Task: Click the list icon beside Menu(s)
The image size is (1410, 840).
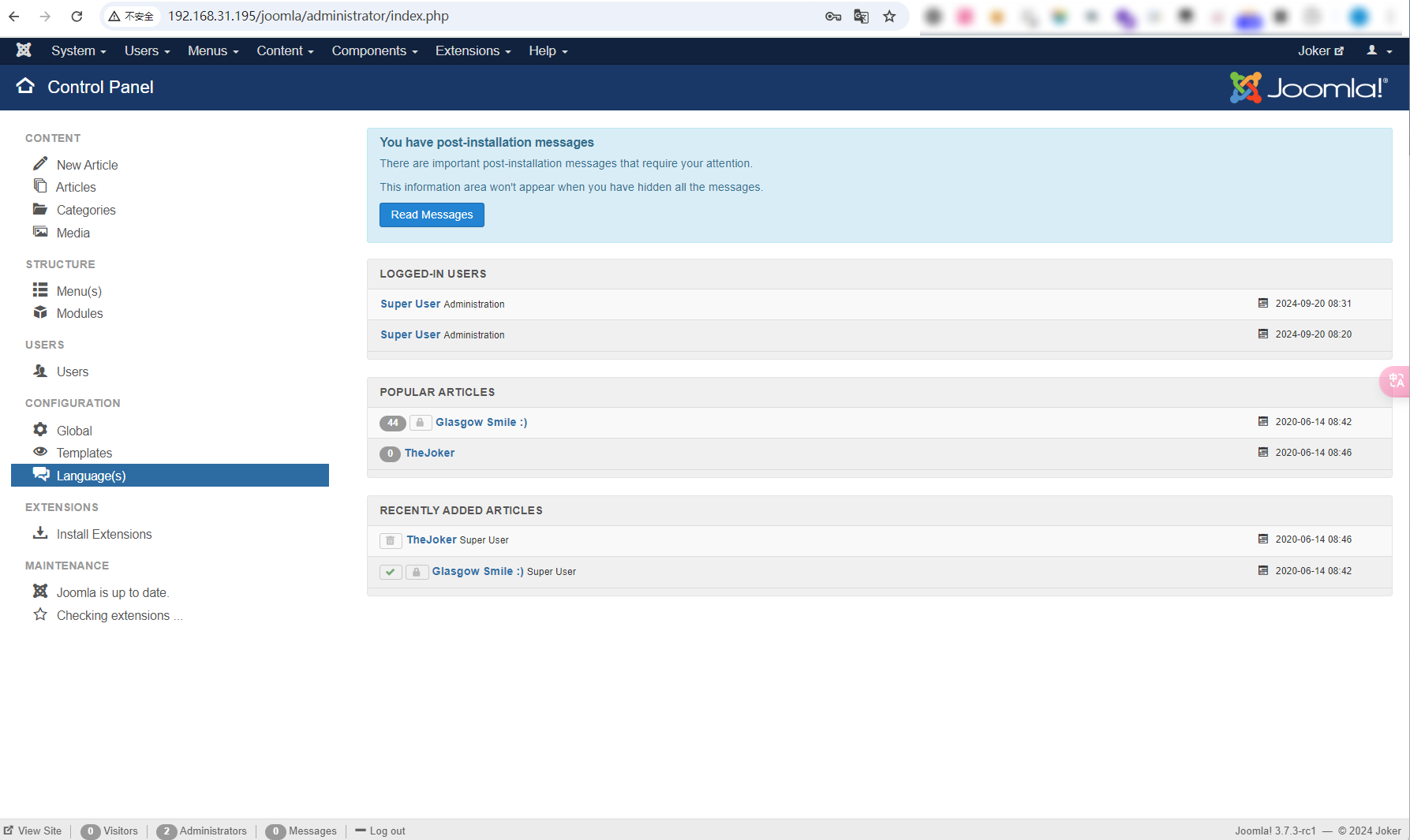Action: coord(40,289)
